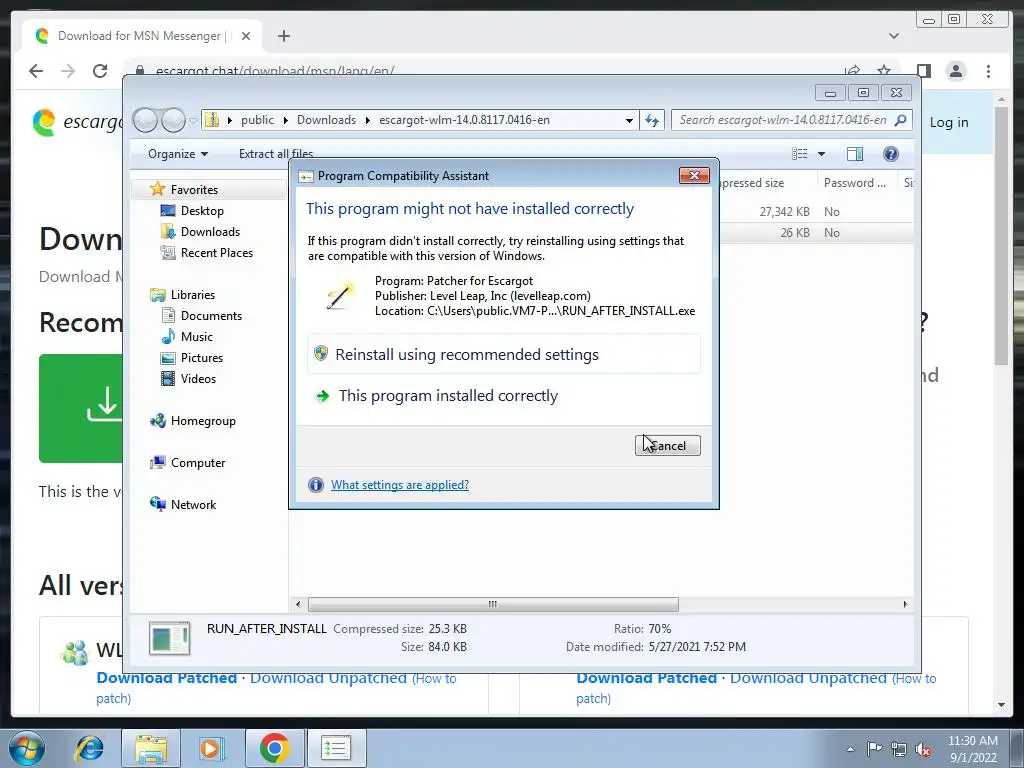Click the Chrome profile avatar icon

click(x=956, y=71)
